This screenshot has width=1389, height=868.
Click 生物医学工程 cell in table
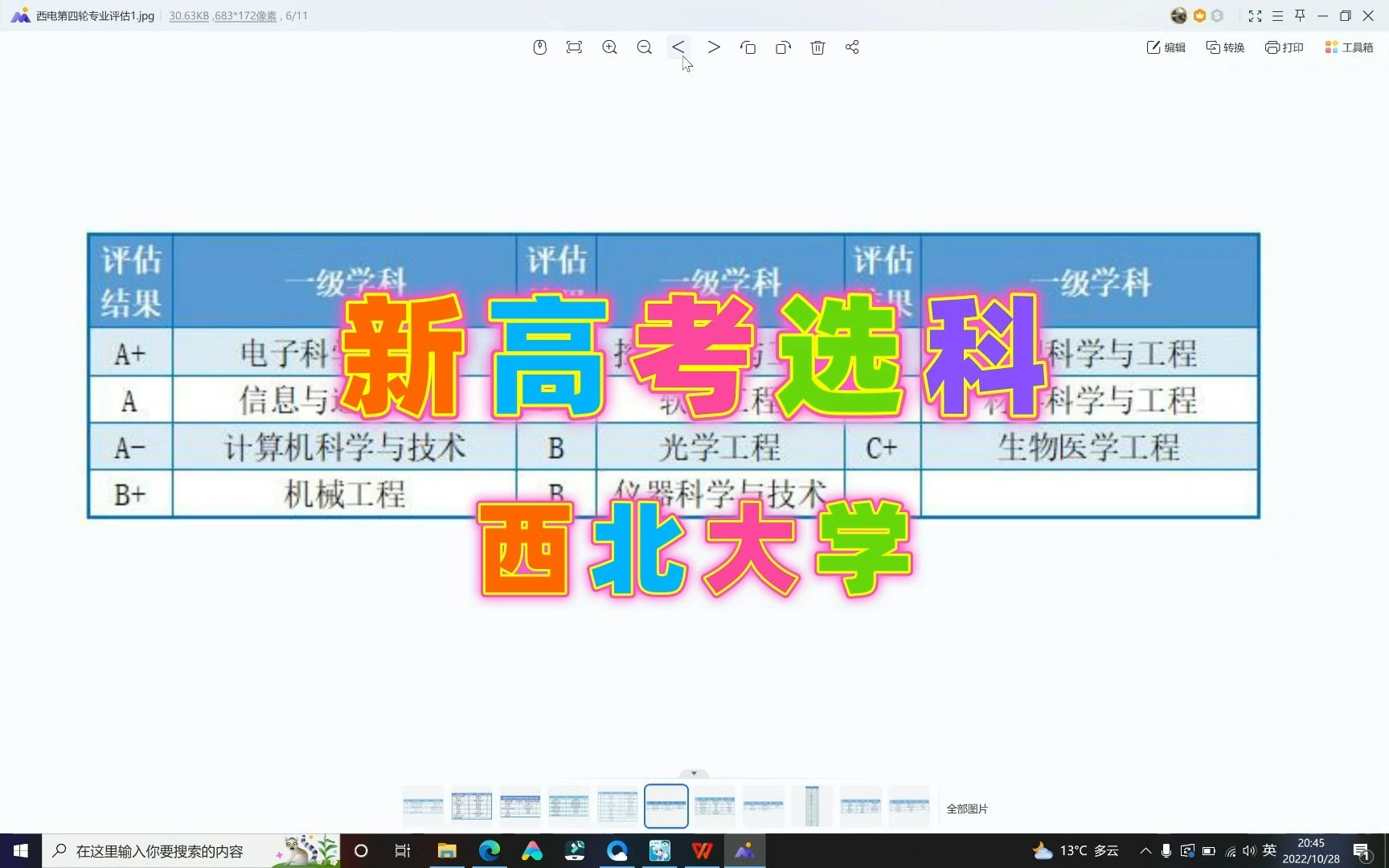1089,447
